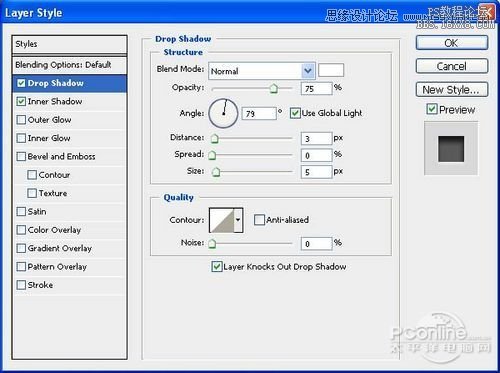Click the New Style button

pyautogui.click(x=452, y=90)
